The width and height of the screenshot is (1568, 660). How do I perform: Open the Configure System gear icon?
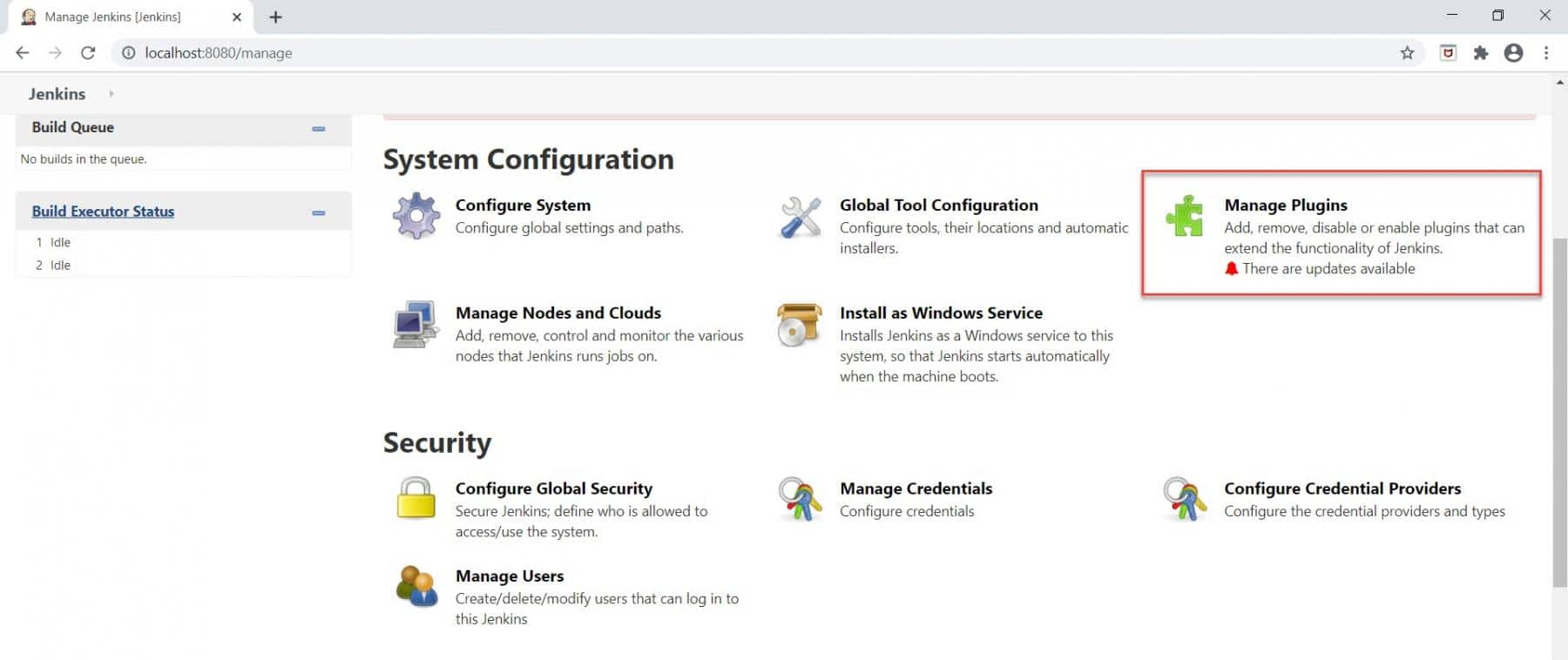point(416,216)
